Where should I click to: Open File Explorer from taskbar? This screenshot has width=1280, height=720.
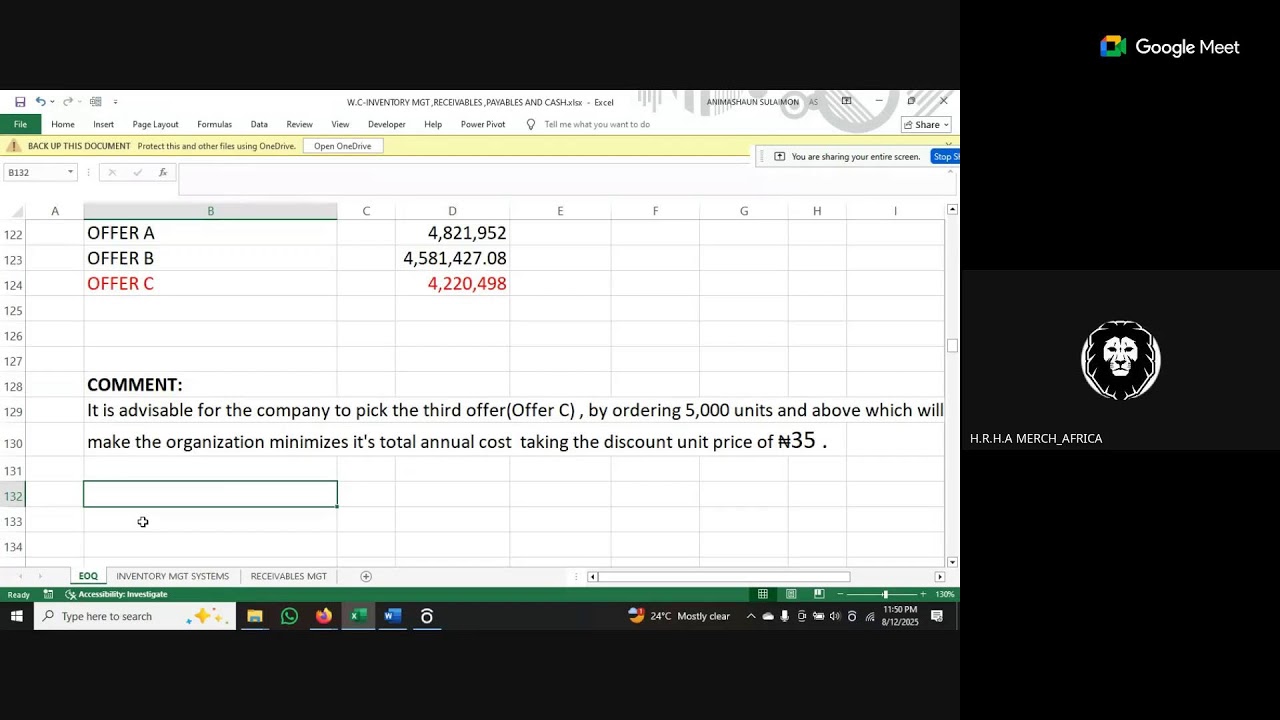point(255,616)
